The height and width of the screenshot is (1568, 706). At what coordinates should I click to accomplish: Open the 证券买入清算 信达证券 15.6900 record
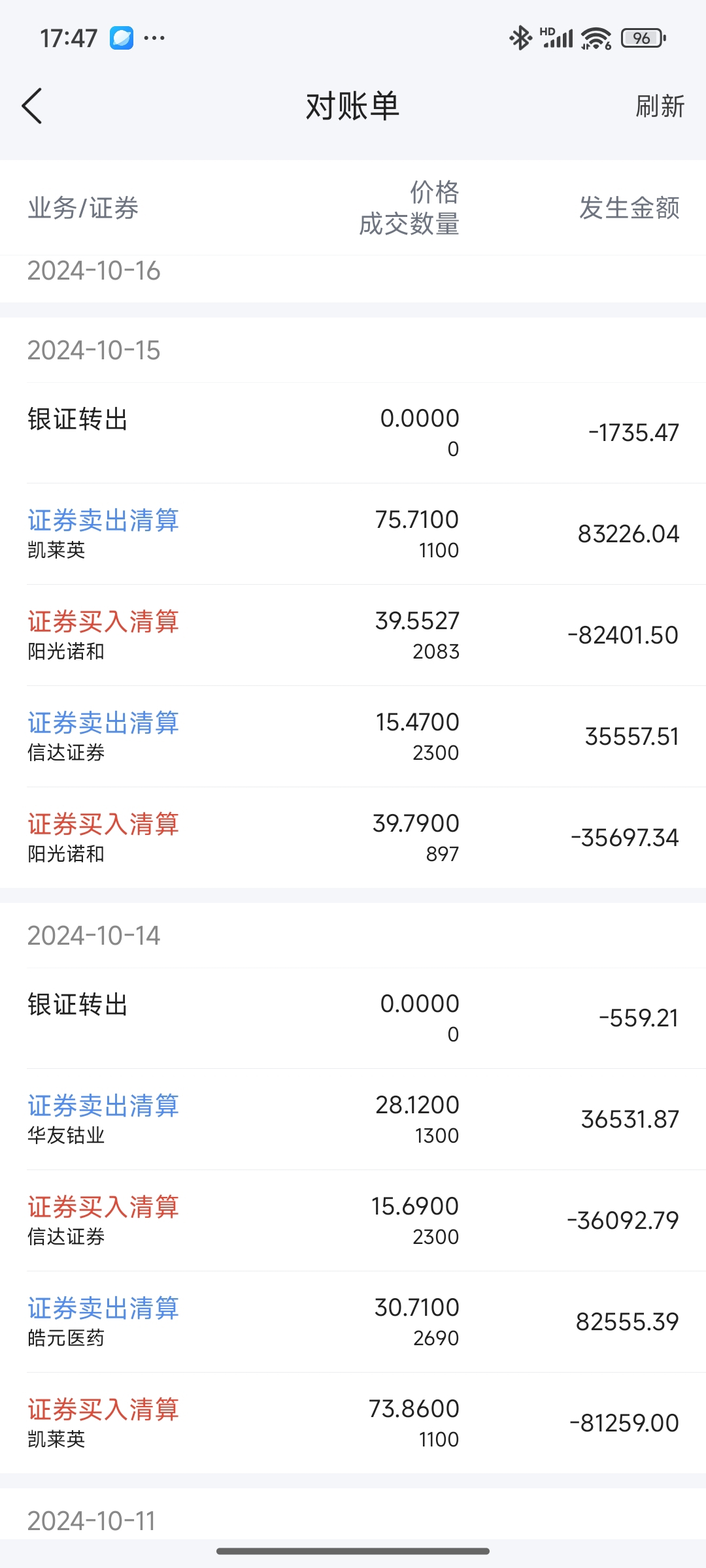pyautogui.click(x=353, y=1220)
